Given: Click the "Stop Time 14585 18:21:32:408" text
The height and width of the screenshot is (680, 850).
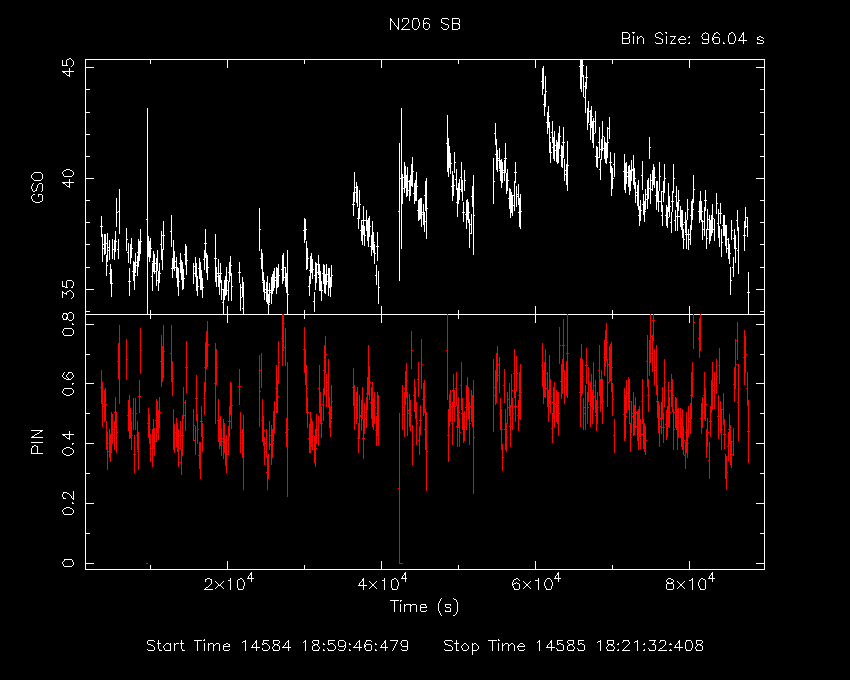Looking at the screenshot, I should point(574,646).
